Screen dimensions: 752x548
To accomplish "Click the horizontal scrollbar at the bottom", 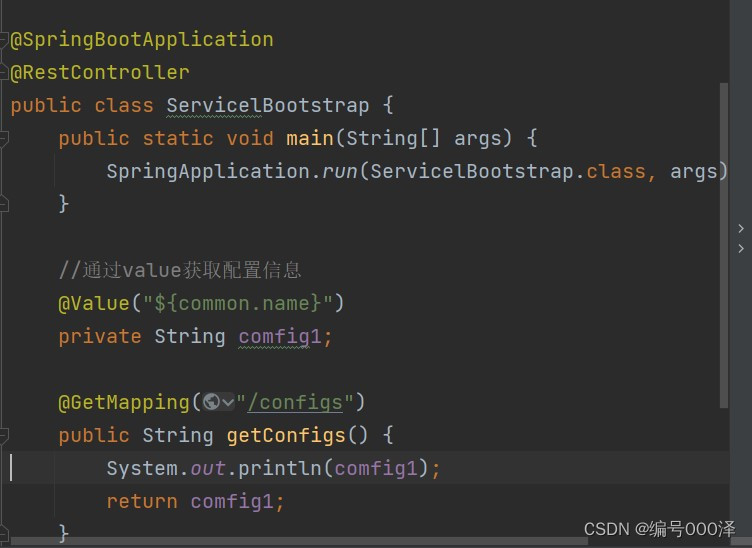I will pyautogui.click(x=300, y=542).
